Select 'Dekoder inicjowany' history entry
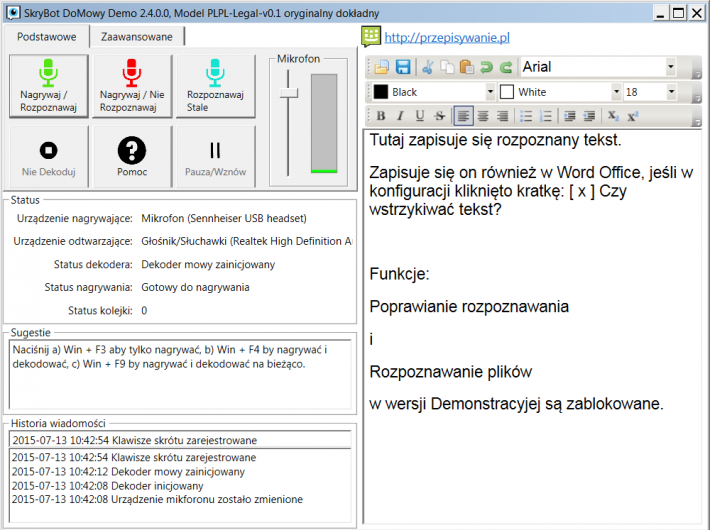710x530 pixels. (107, 486)
